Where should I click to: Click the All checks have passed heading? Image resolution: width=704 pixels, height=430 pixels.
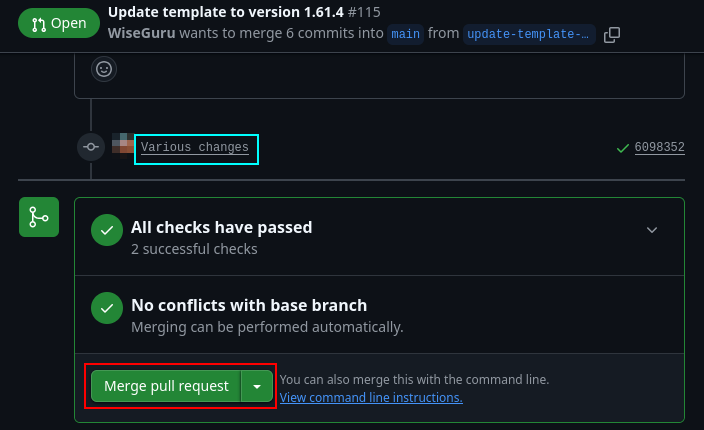point(222,227)
